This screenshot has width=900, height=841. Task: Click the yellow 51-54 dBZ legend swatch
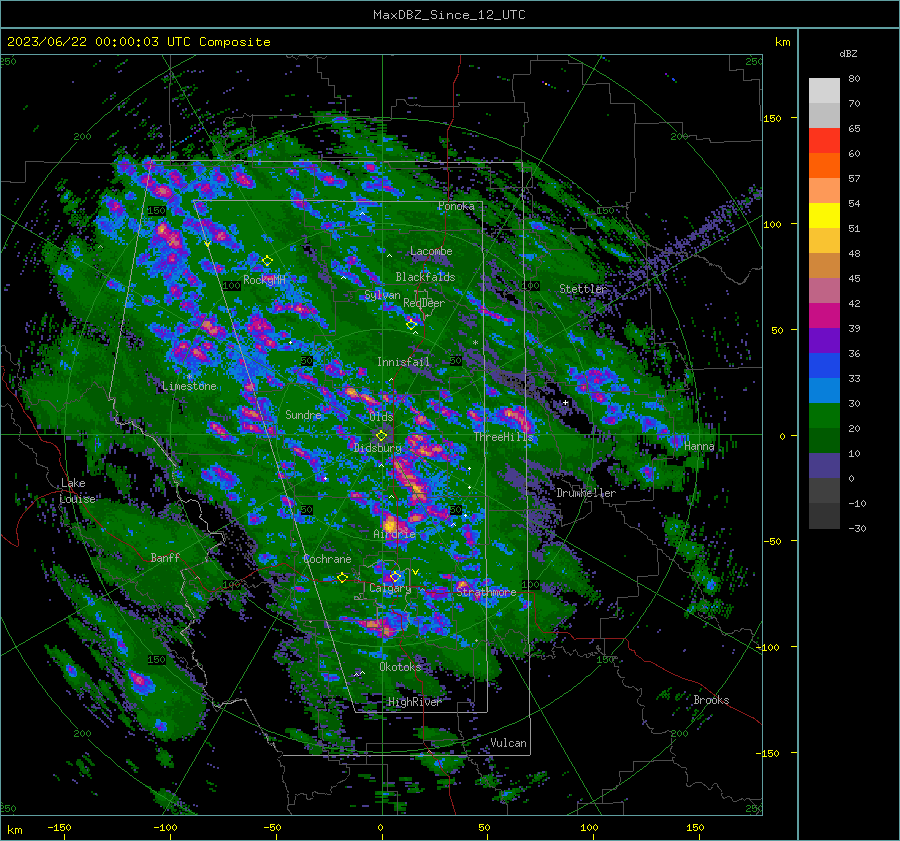click(x=824, y=215)
